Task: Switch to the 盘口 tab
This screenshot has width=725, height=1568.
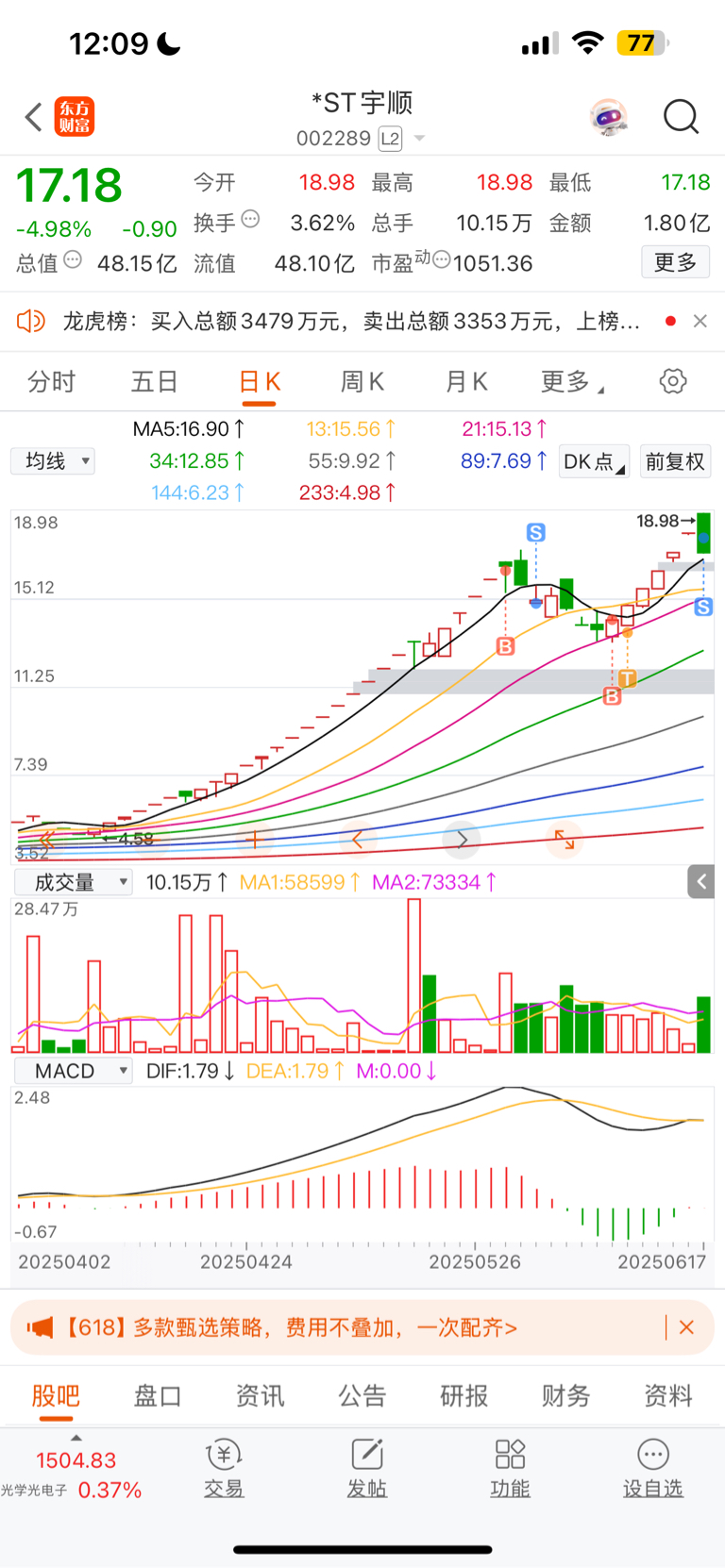Action: (158, 1396)
